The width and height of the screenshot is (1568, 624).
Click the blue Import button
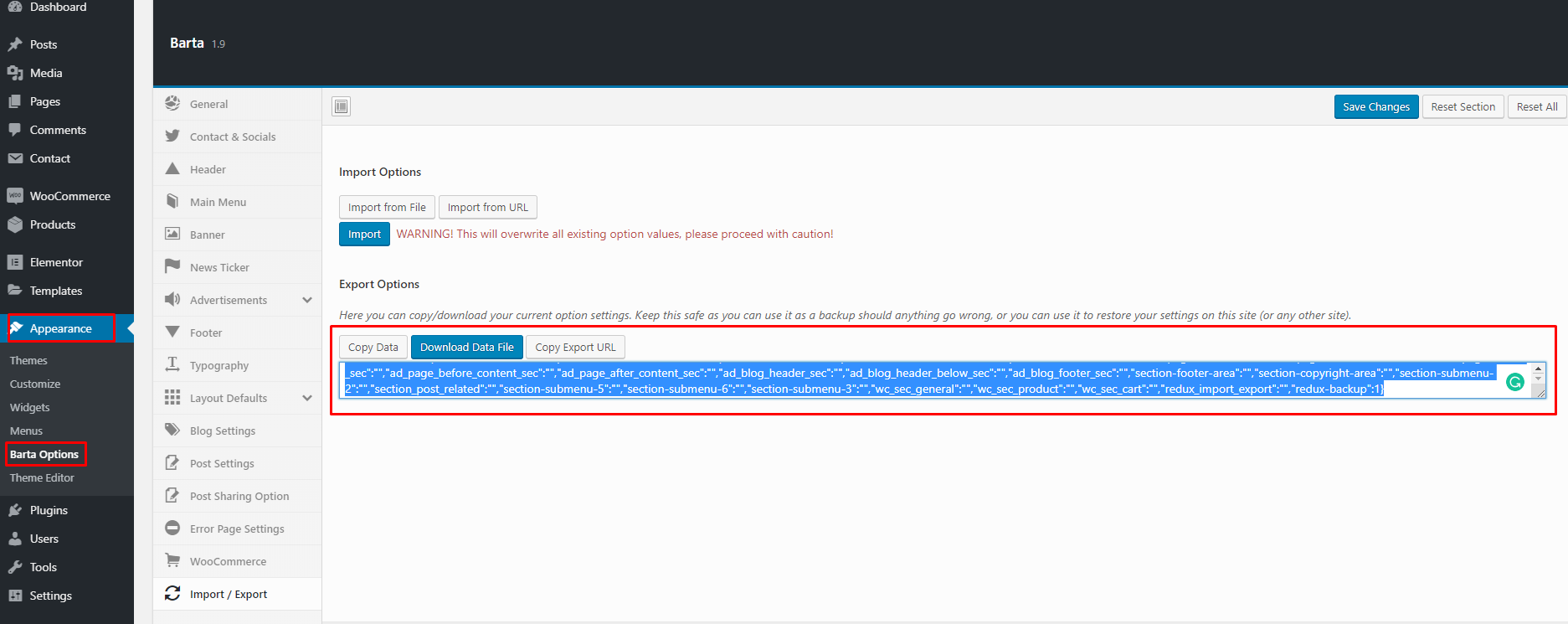pyautogui.click(x=364, y=234)
